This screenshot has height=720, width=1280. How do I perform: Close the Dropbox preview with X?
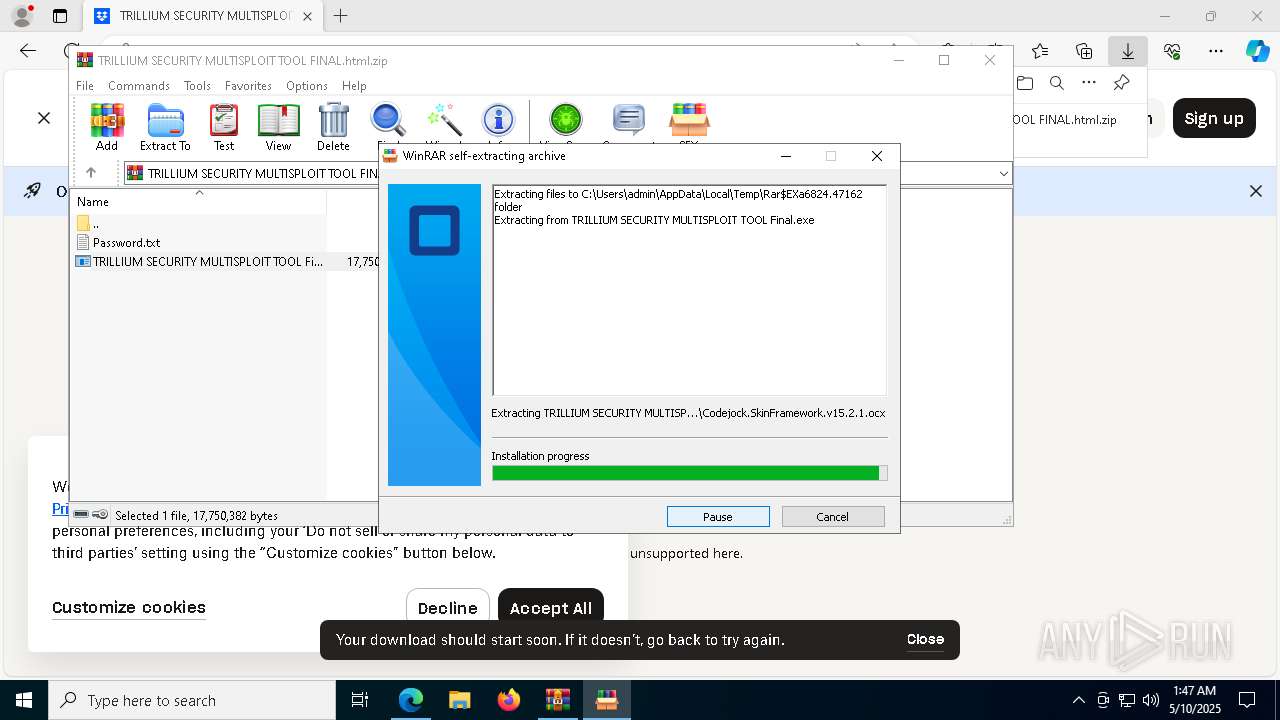(44, 118)
